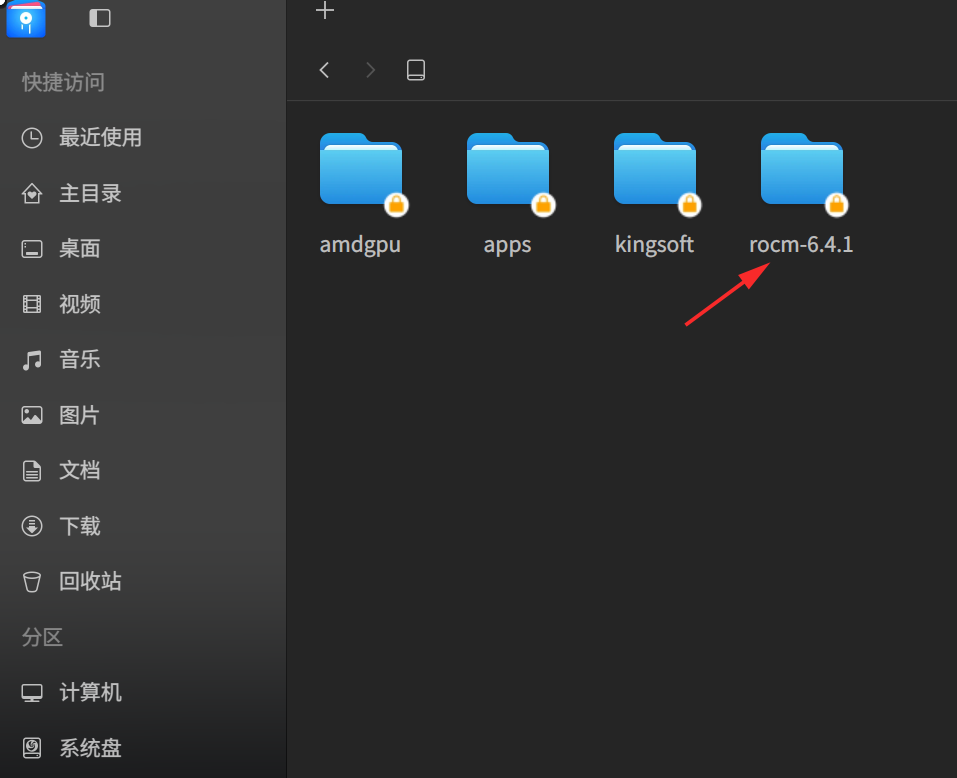
Task: Open a new tab with plus icon
Action: (325, 10)
